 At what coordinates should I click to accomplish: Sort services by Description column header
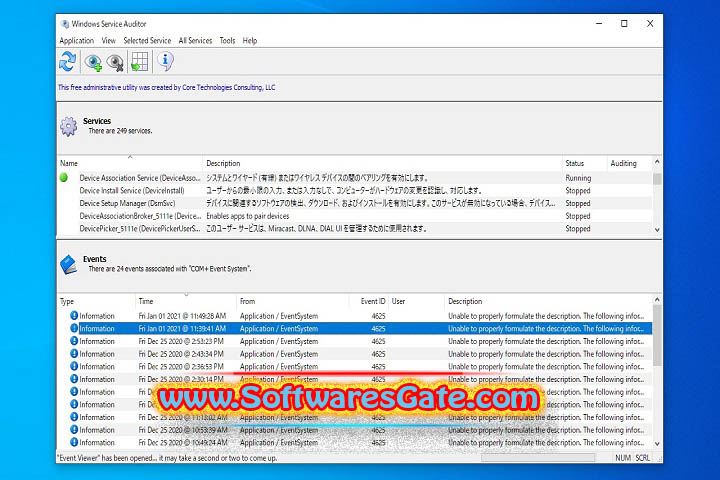382,164
